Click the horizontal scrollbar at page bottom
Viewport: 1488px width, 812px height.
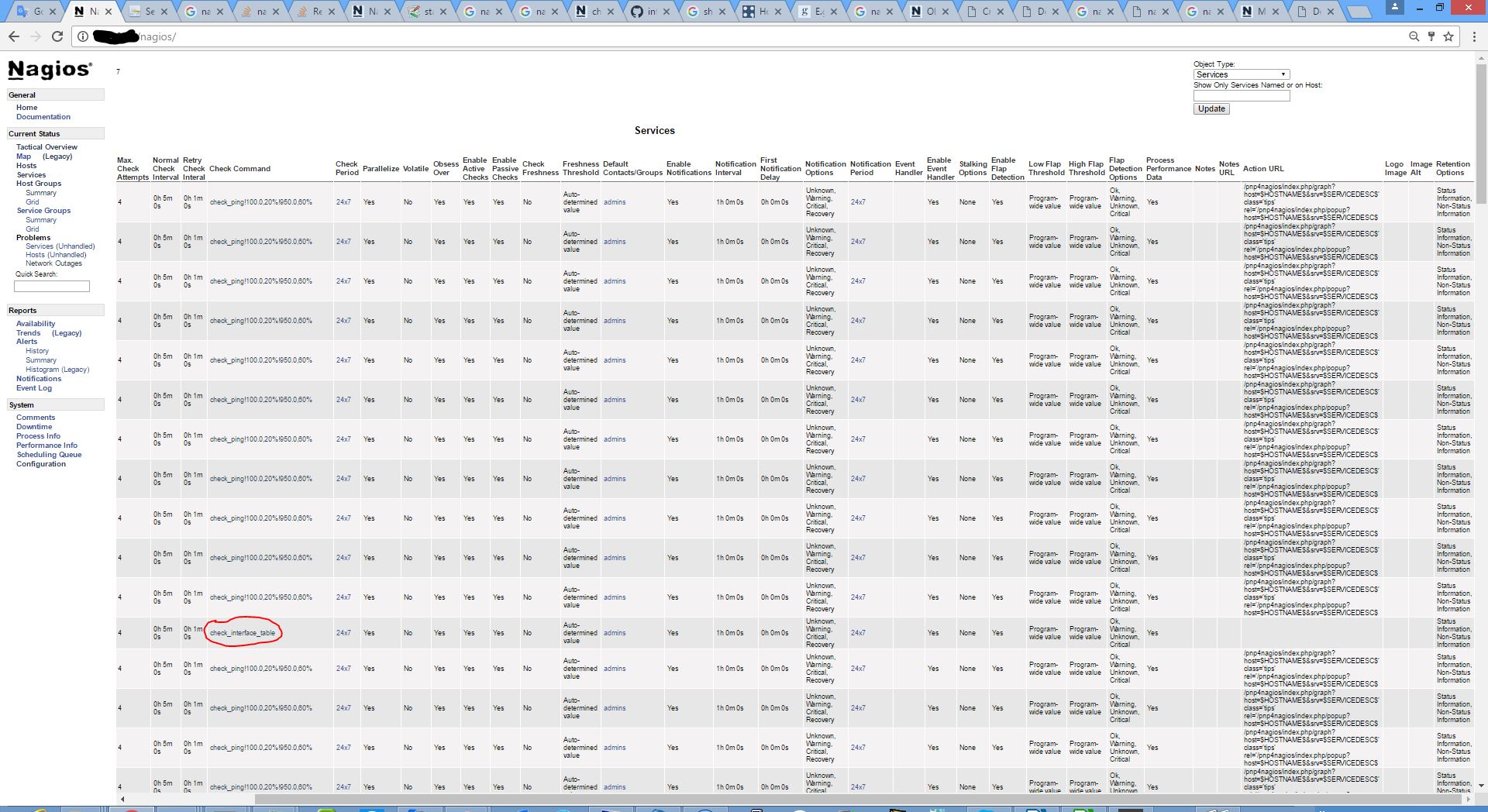pos(542,799)
